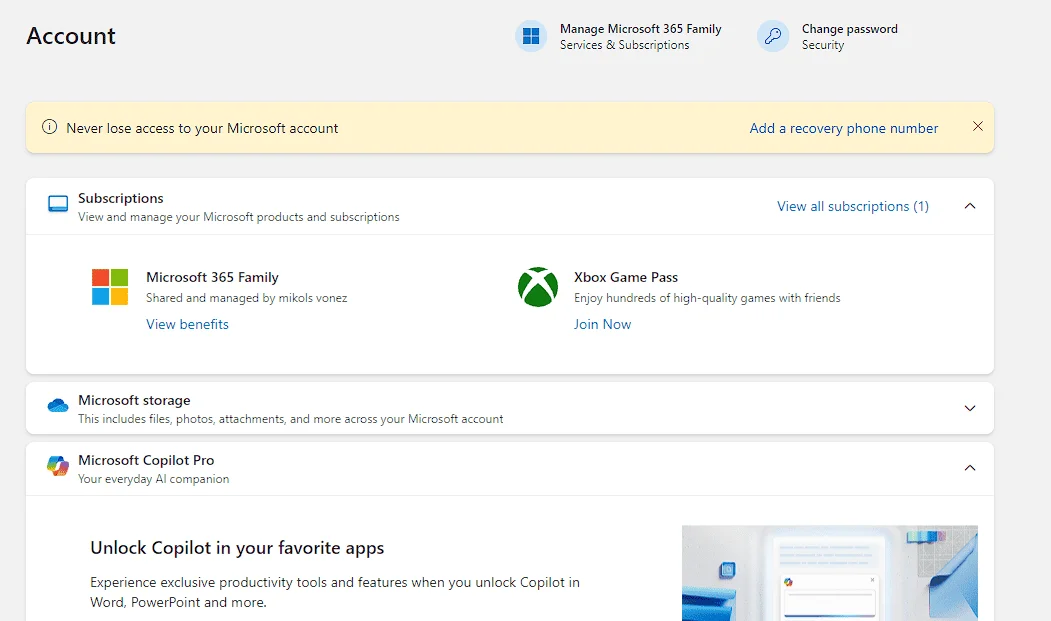Viewport: 1051px width, 621px height.
Task: Click Add a recovery phone number
Action: pyautogui.click(x=844, y=128)
